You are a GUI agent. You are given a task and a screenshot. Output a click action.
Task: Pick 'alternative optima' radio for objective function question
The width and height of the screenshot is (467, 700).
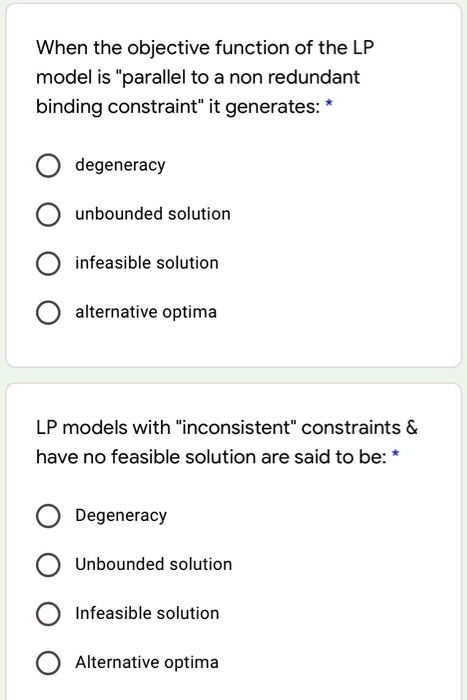pos(48,312)
